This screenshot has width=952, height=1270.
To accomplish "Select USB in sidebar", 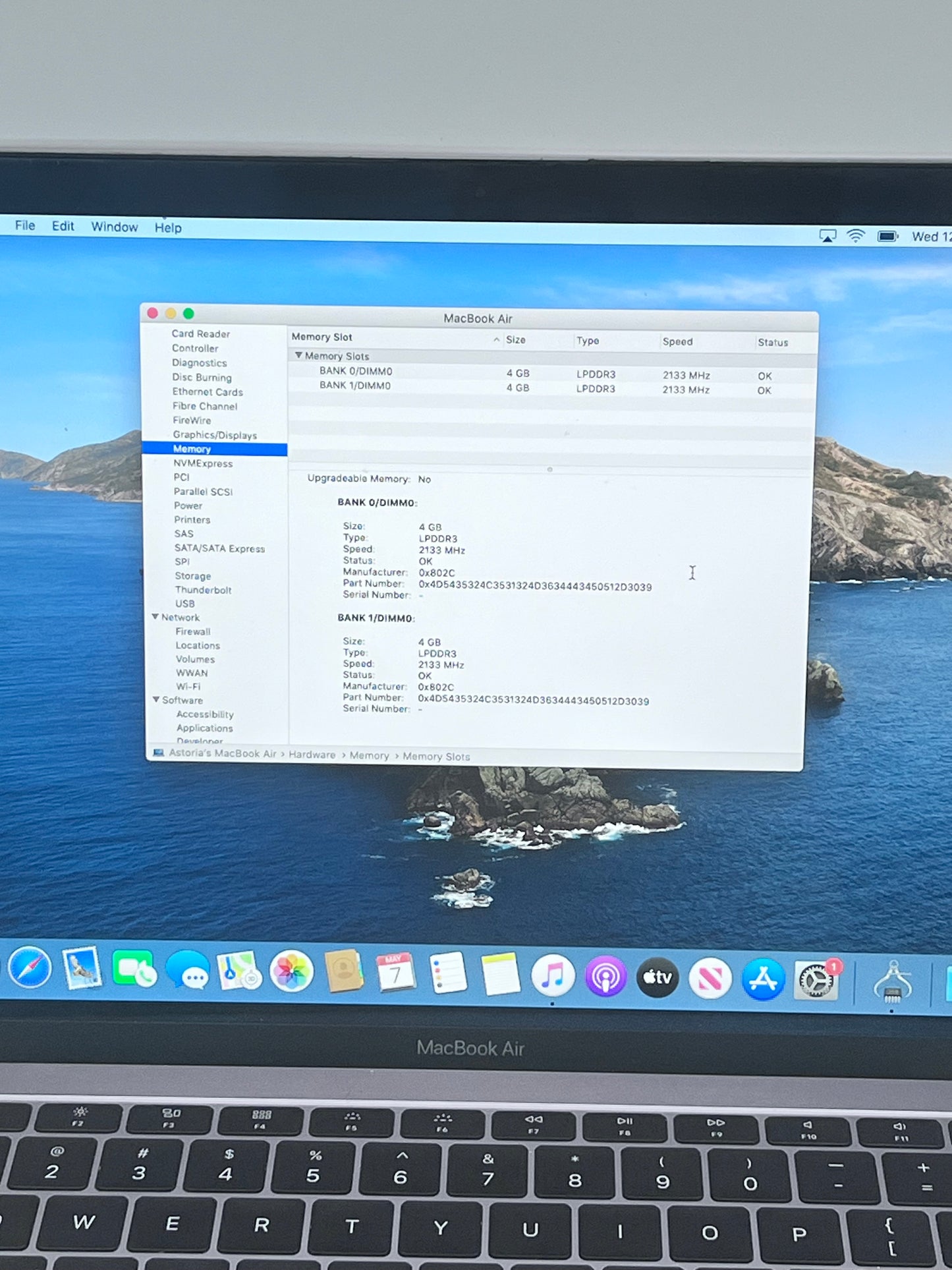I will click(x=184, y=604).
